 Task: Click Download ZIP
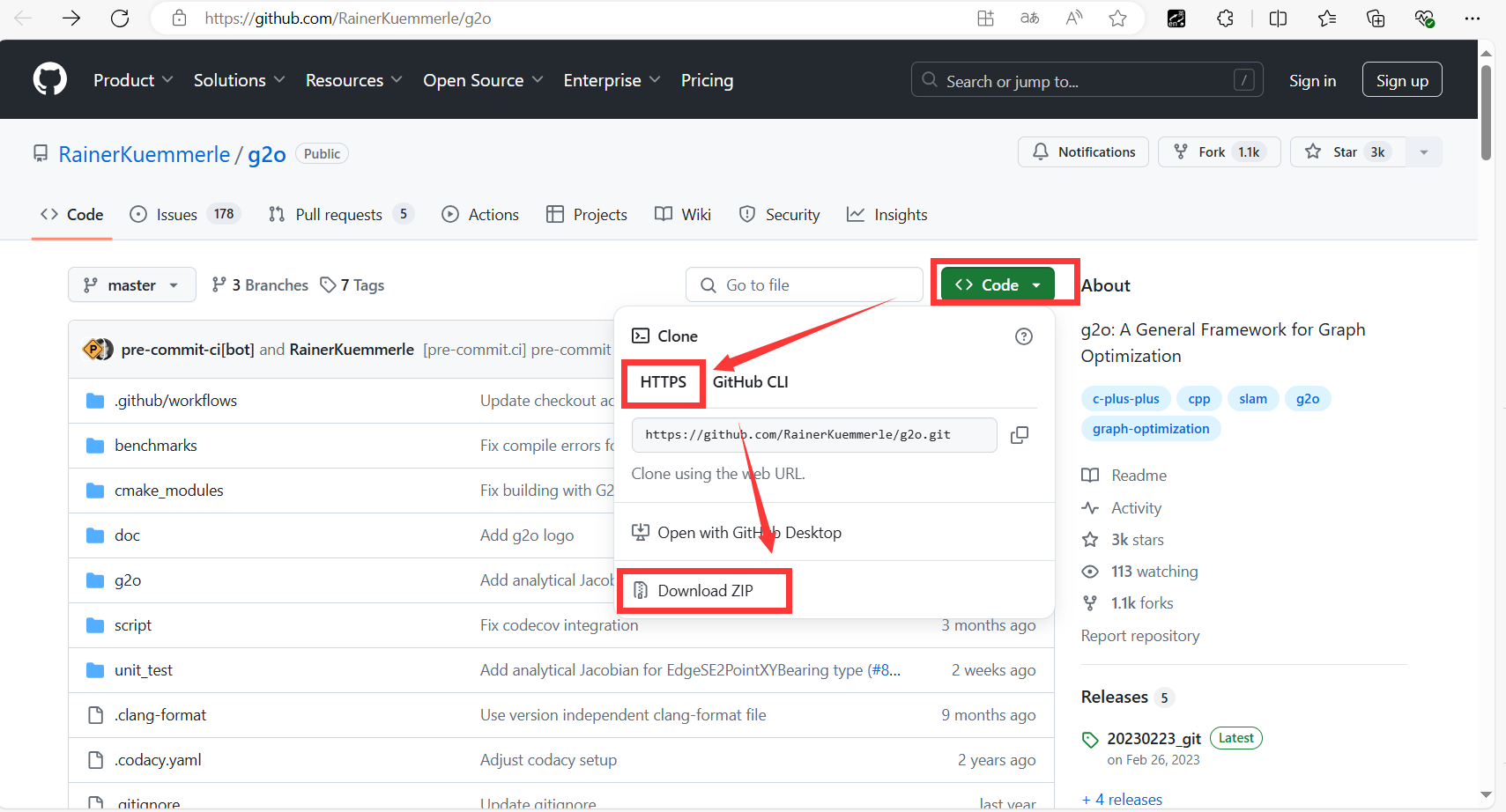tap(705, 591)
